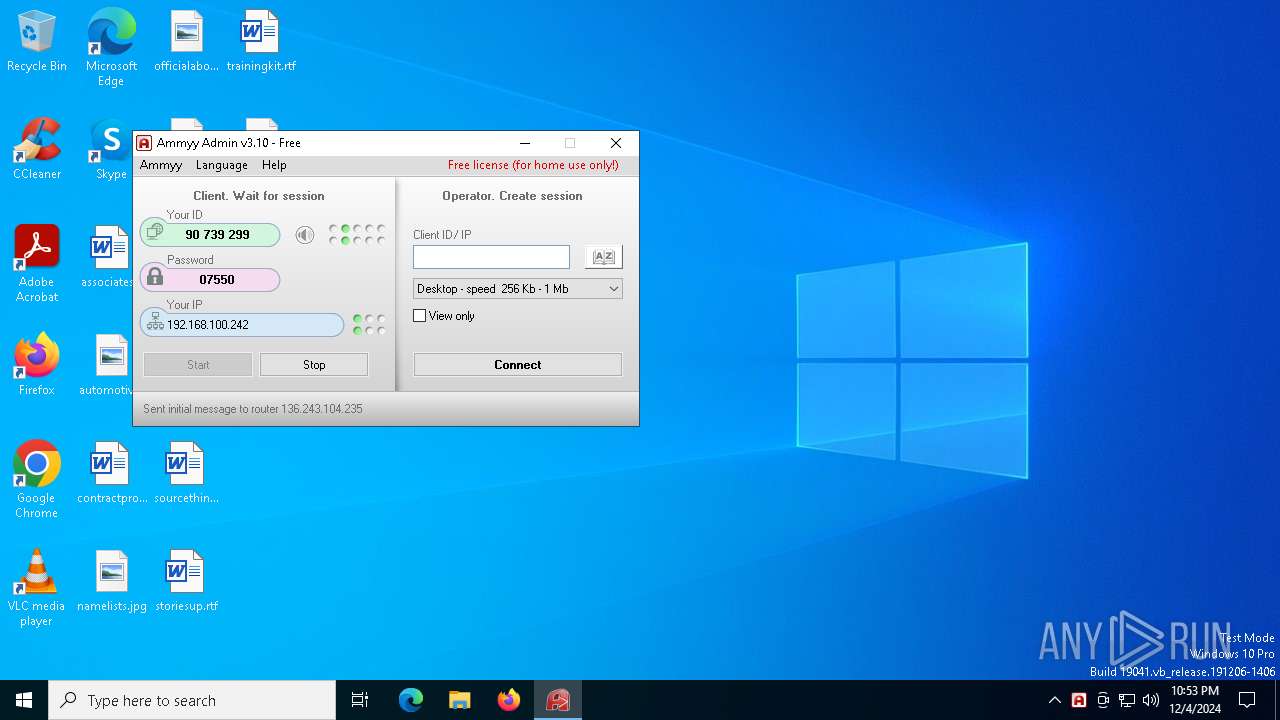Click Ammyy icon in system tray

1079,700
